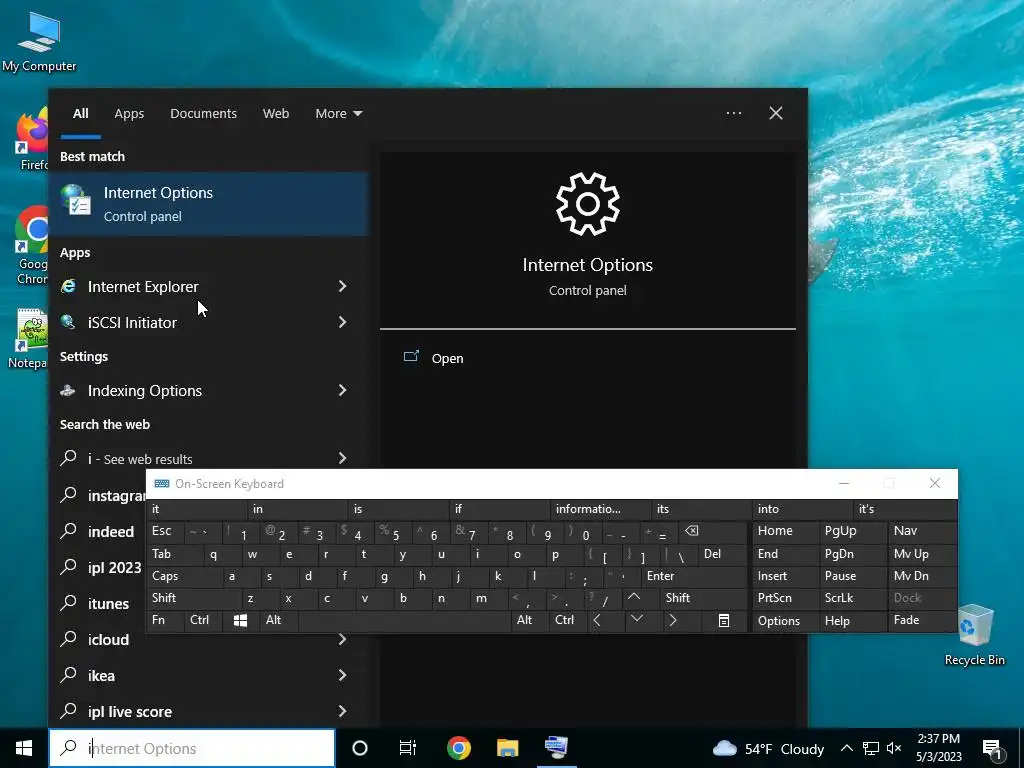Expand 'i - See web results' chevron
This screenshot has width=1024, height=768.
pos(343,458)
